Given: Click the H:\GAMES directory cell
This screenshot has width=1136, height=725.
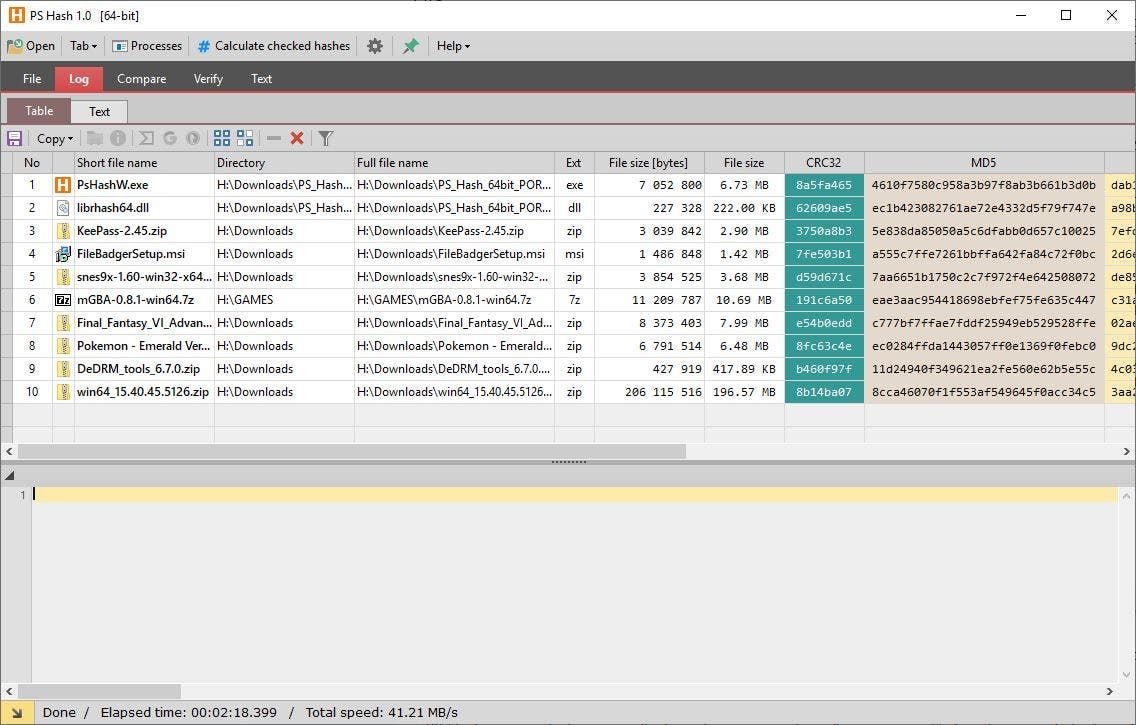Looking at the screenshot, I should click(284, 300).
